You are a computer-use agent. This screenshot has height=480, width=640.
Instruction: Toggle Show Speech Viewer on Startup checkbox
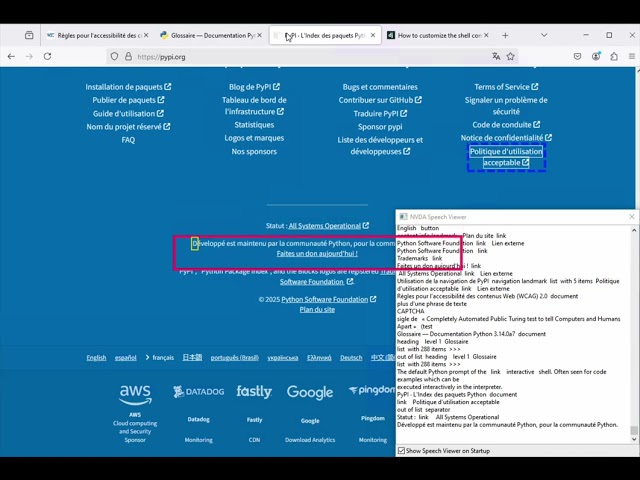tap(402, 451)
